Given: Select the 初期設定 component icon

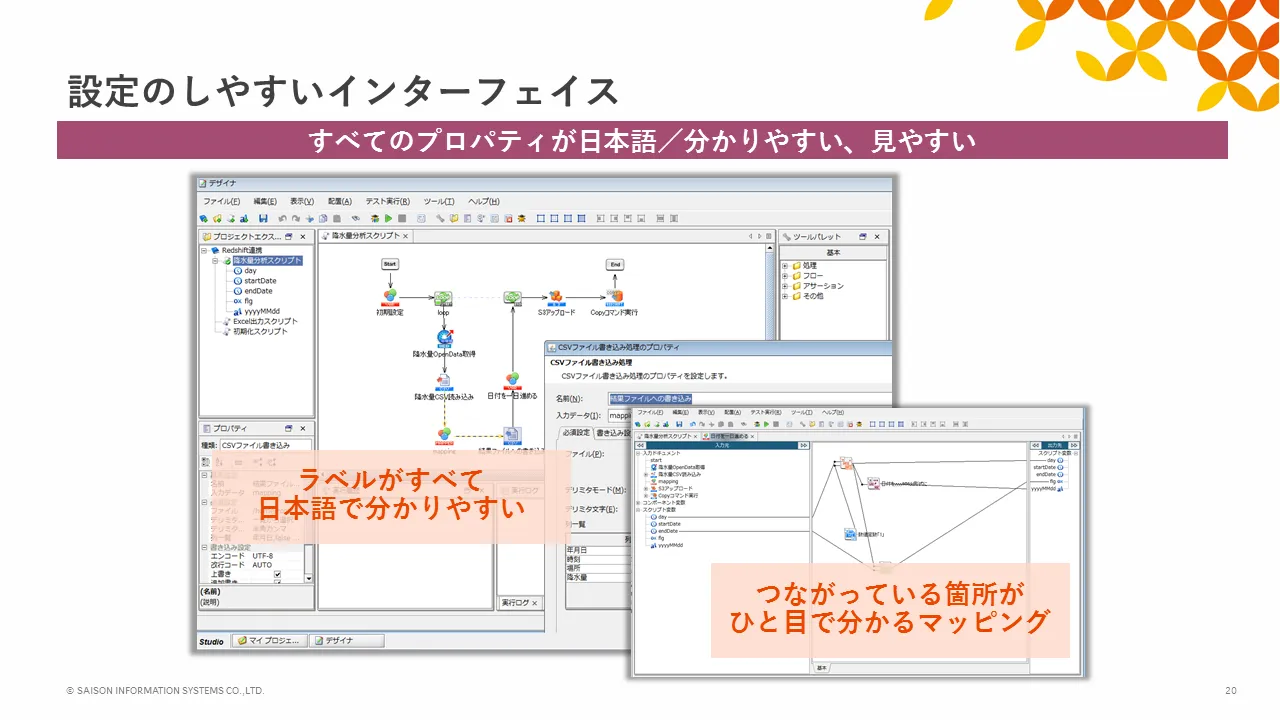Looking at the screenshot, I should [390, 297].
